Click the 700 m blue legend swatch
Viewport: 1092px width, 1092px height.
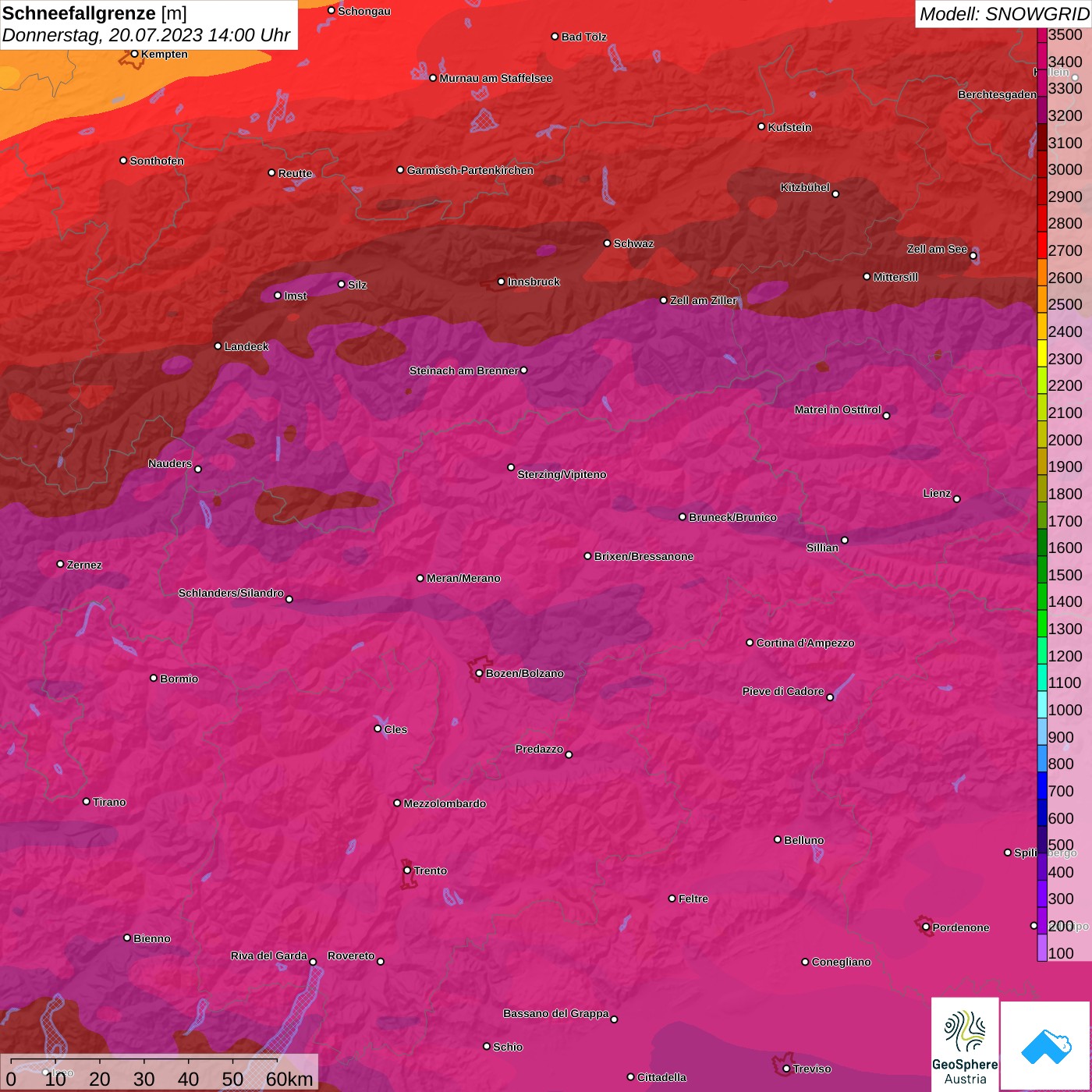coord(1042,785)
